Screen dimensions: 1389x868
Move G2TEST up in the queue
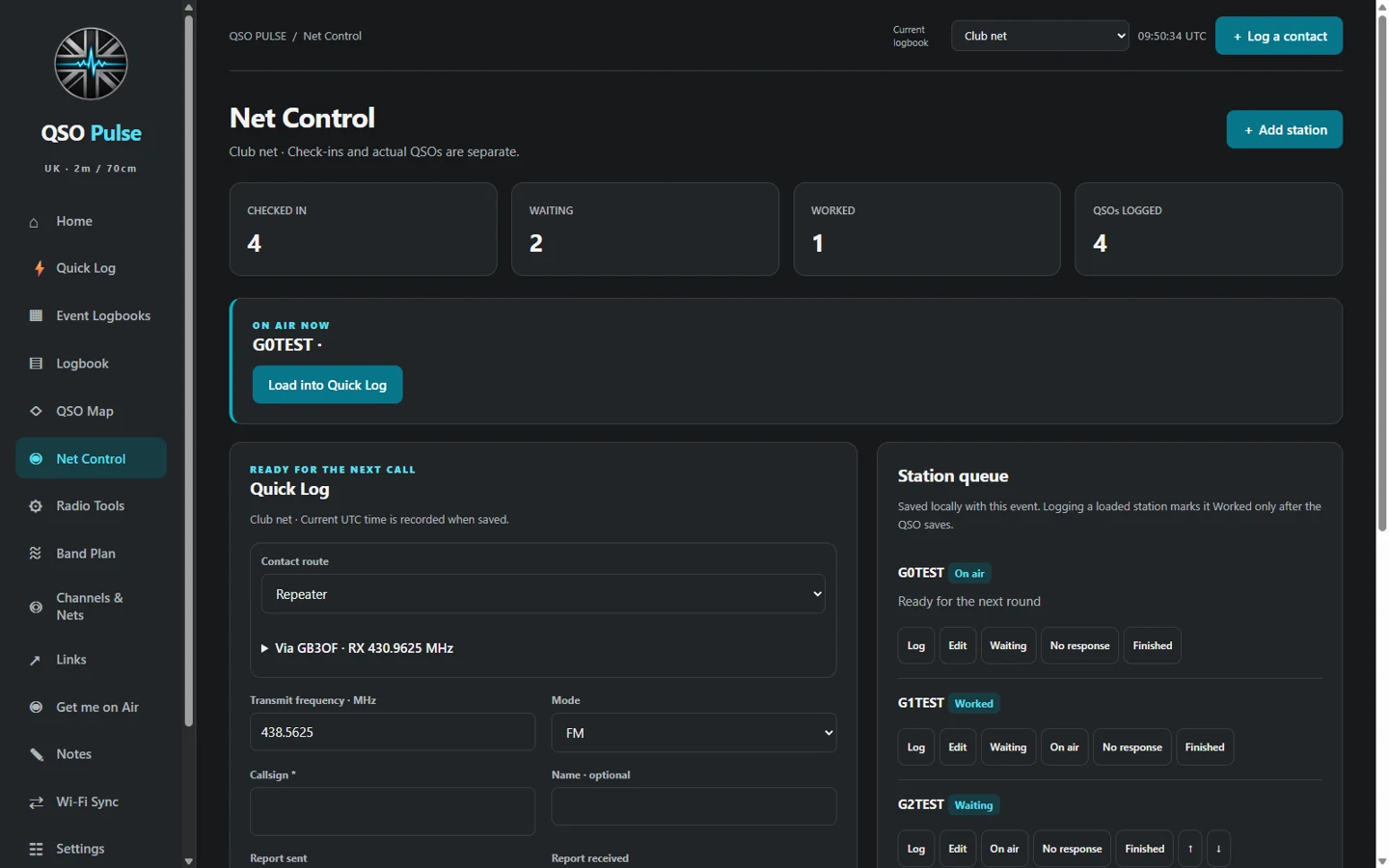click(x=1190, y=849)
